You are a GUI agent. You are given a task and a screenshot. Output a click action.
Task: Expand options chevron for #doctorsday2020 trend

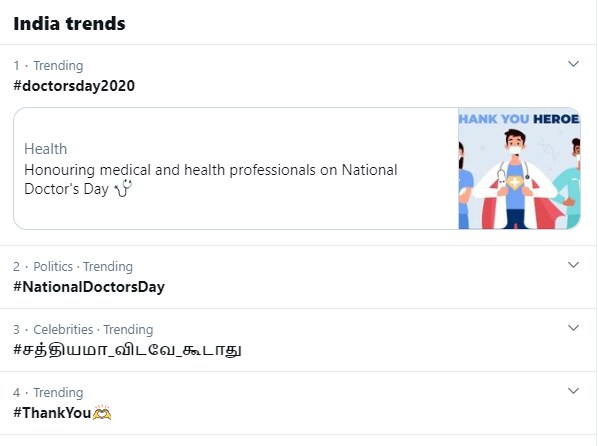(573, 64)
